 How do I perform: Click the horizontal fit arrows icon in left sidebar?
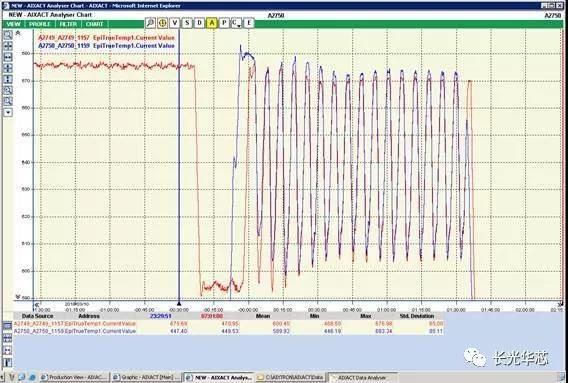point(8,57)
